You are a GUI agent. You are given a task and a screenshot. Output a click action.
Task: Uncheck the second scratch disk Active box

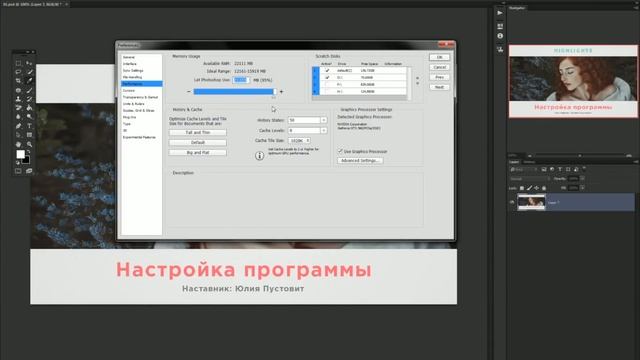point(327,78)
